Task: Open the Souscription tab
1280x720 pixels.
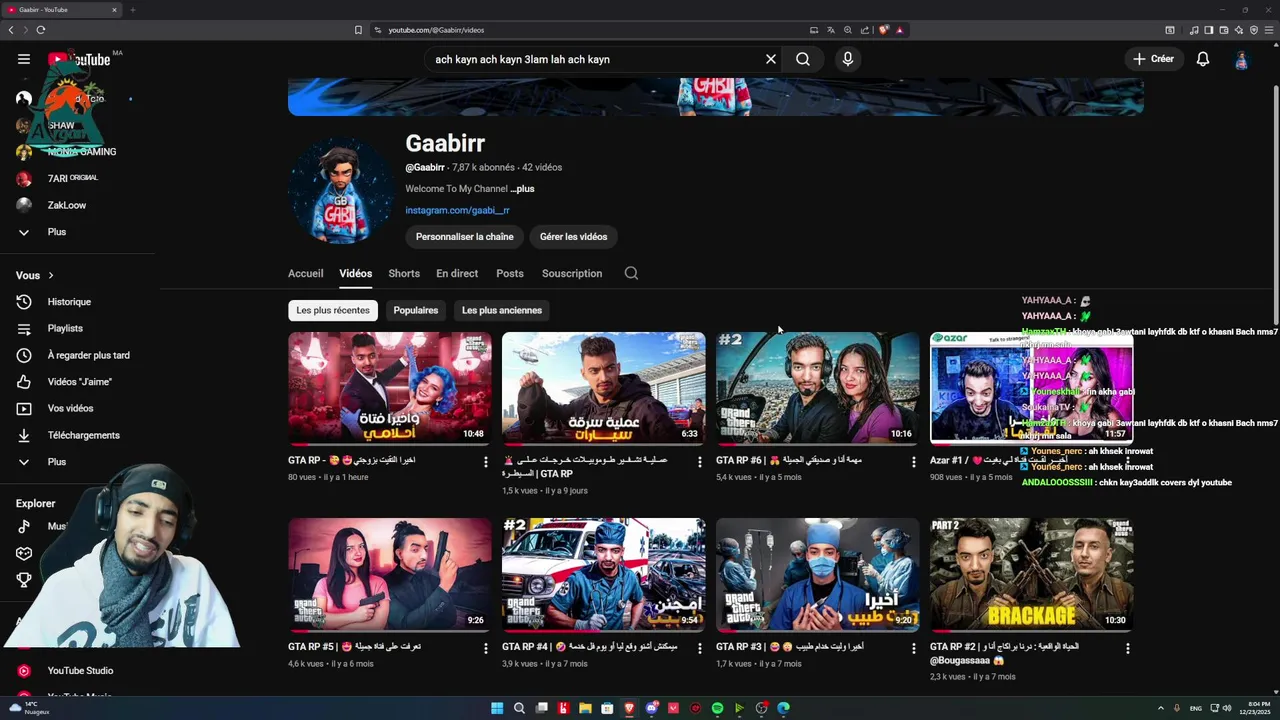Action: [572, 273]
